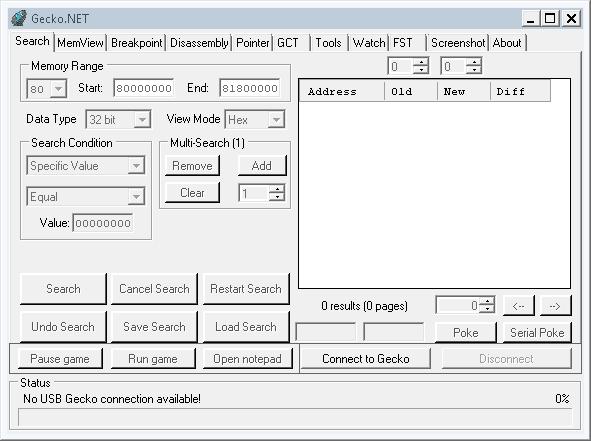Click the End address field
This screenshot has height=441, width=591.
pyautogui.click(x=250, y=88)
